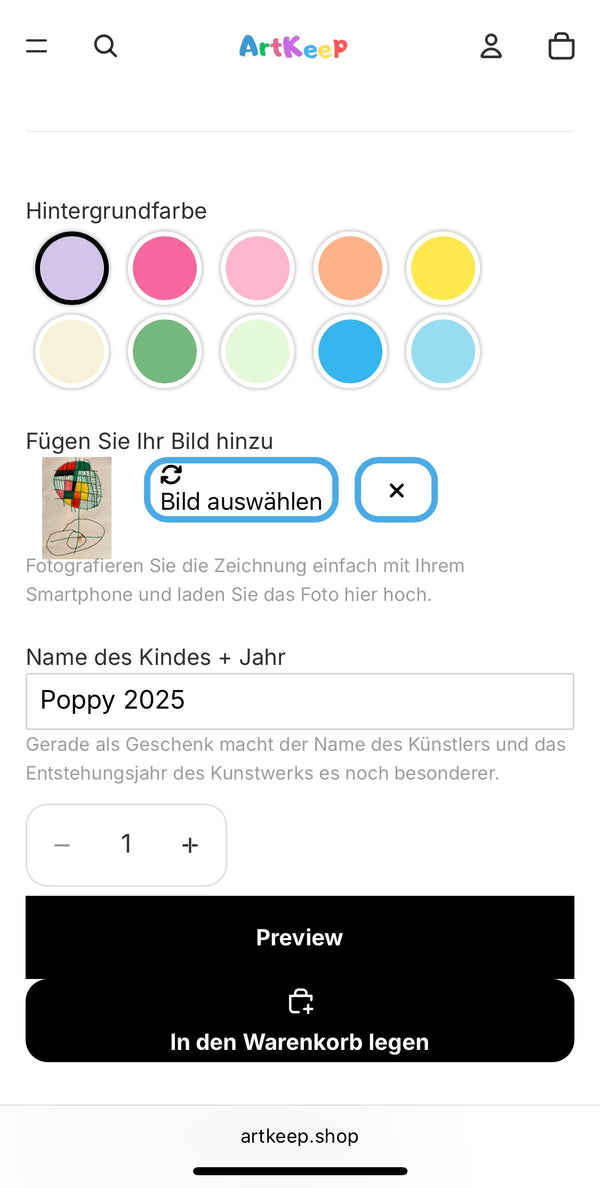Edit the Poppy 2025 name field
Image resolution: width=600 pixels, height=1188 pixels.
click(300, 701)
